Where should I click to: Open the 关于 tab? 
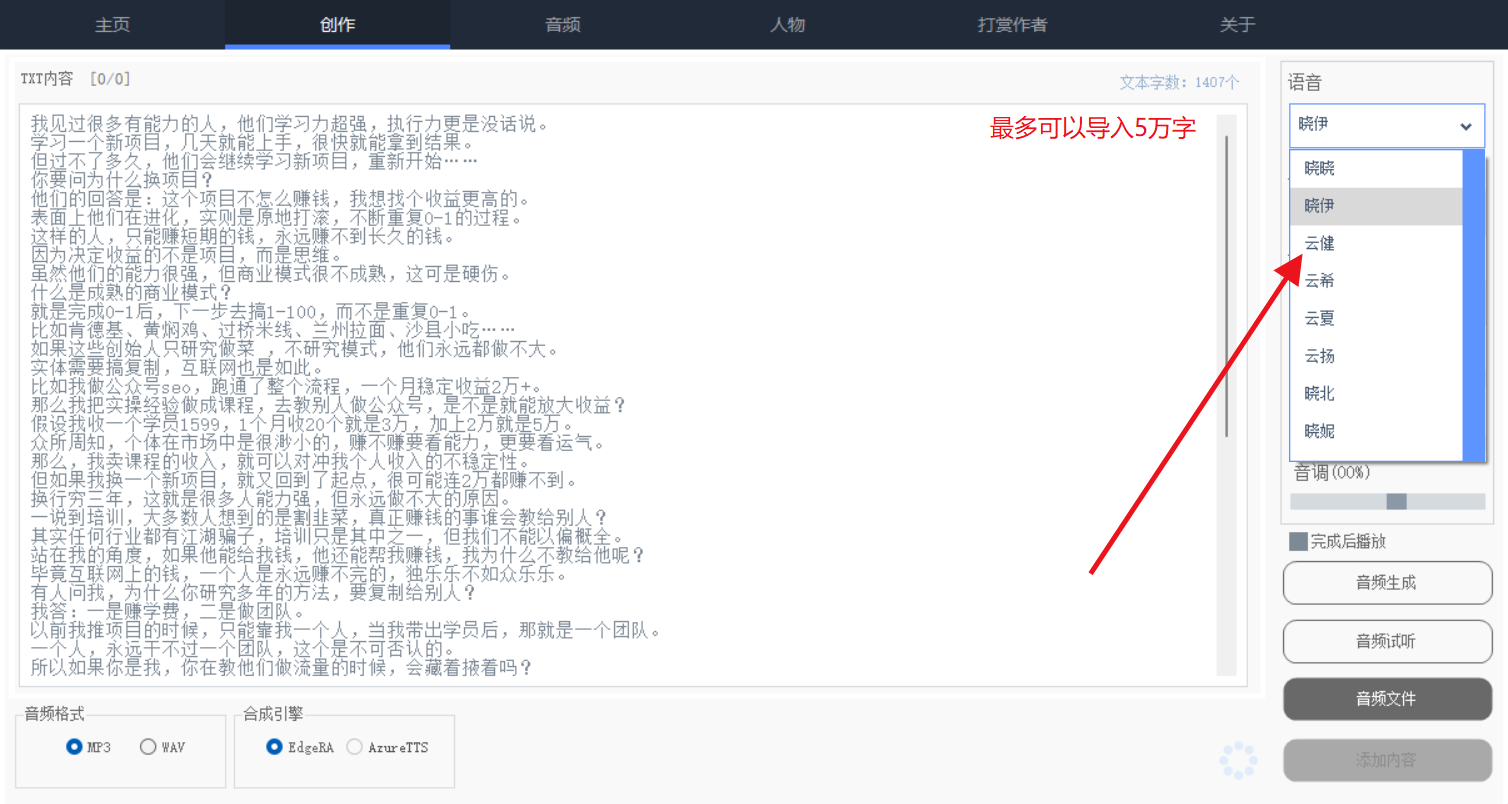(x=1237, y=25)
